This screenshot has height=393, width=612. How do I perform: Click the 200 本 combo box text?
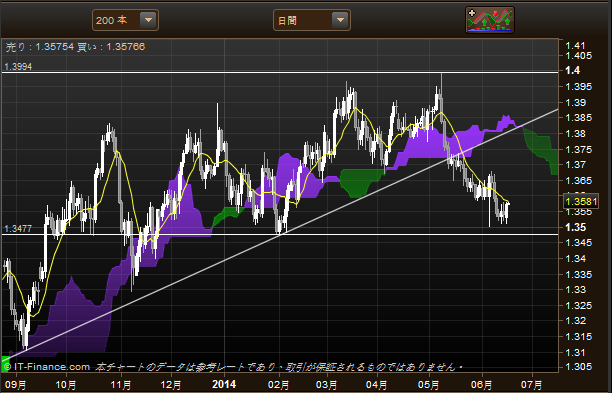(112, 20)
